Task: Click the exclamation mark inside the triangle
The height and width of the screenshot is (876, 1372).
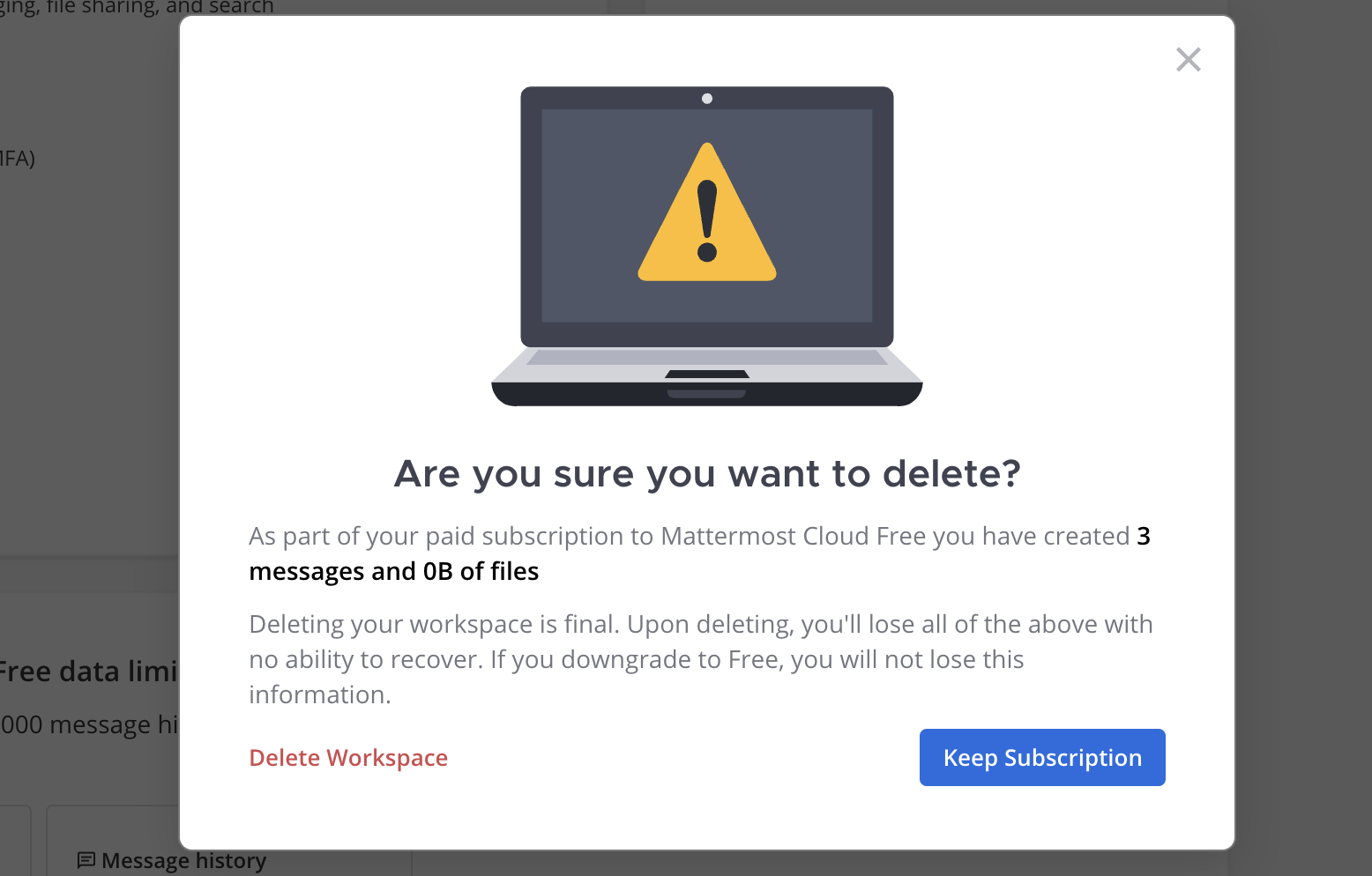Action: tap(707, 221)
